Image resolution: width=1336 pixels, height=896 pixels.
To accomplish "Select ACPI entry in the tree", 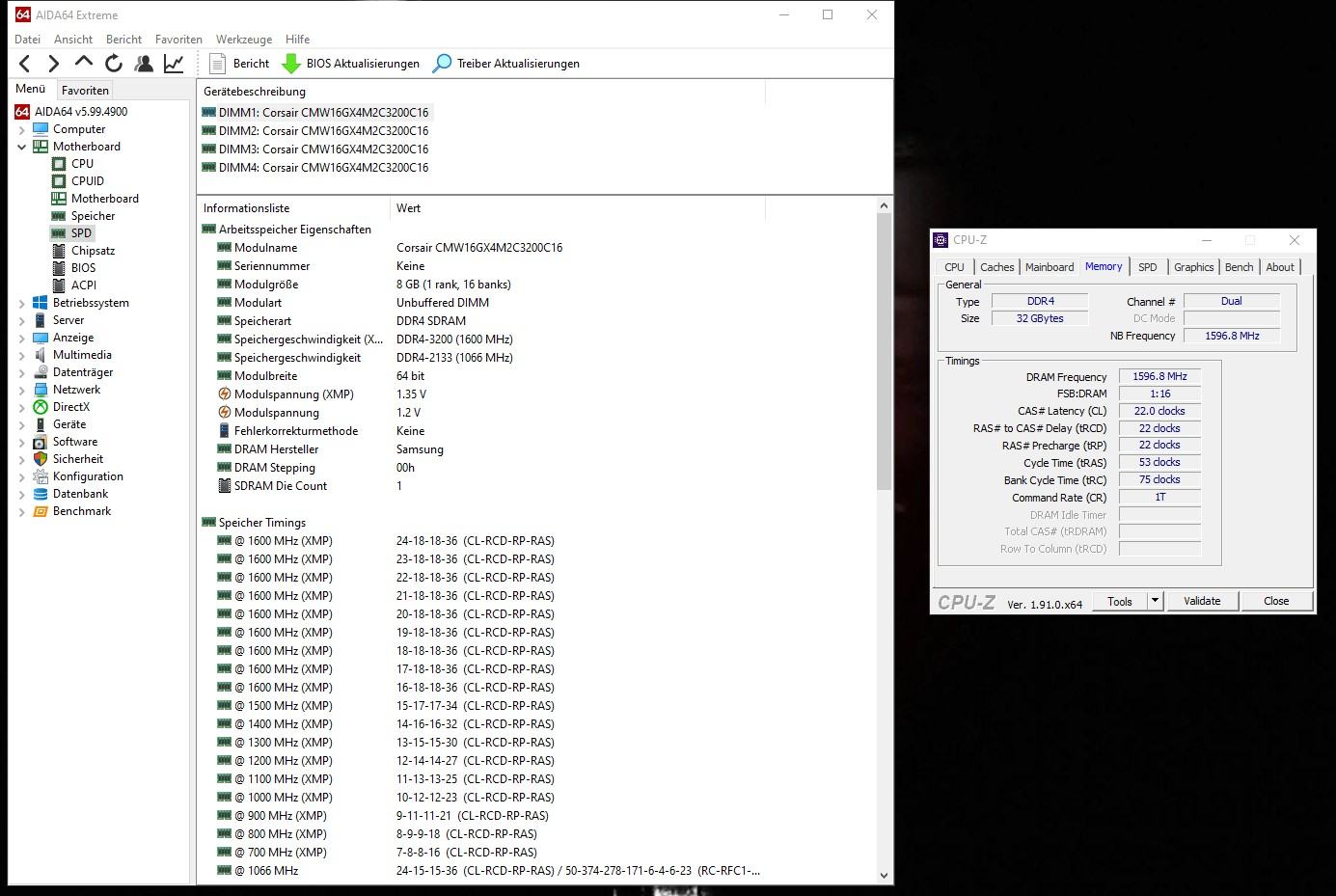I will click(x=84, y=285).
